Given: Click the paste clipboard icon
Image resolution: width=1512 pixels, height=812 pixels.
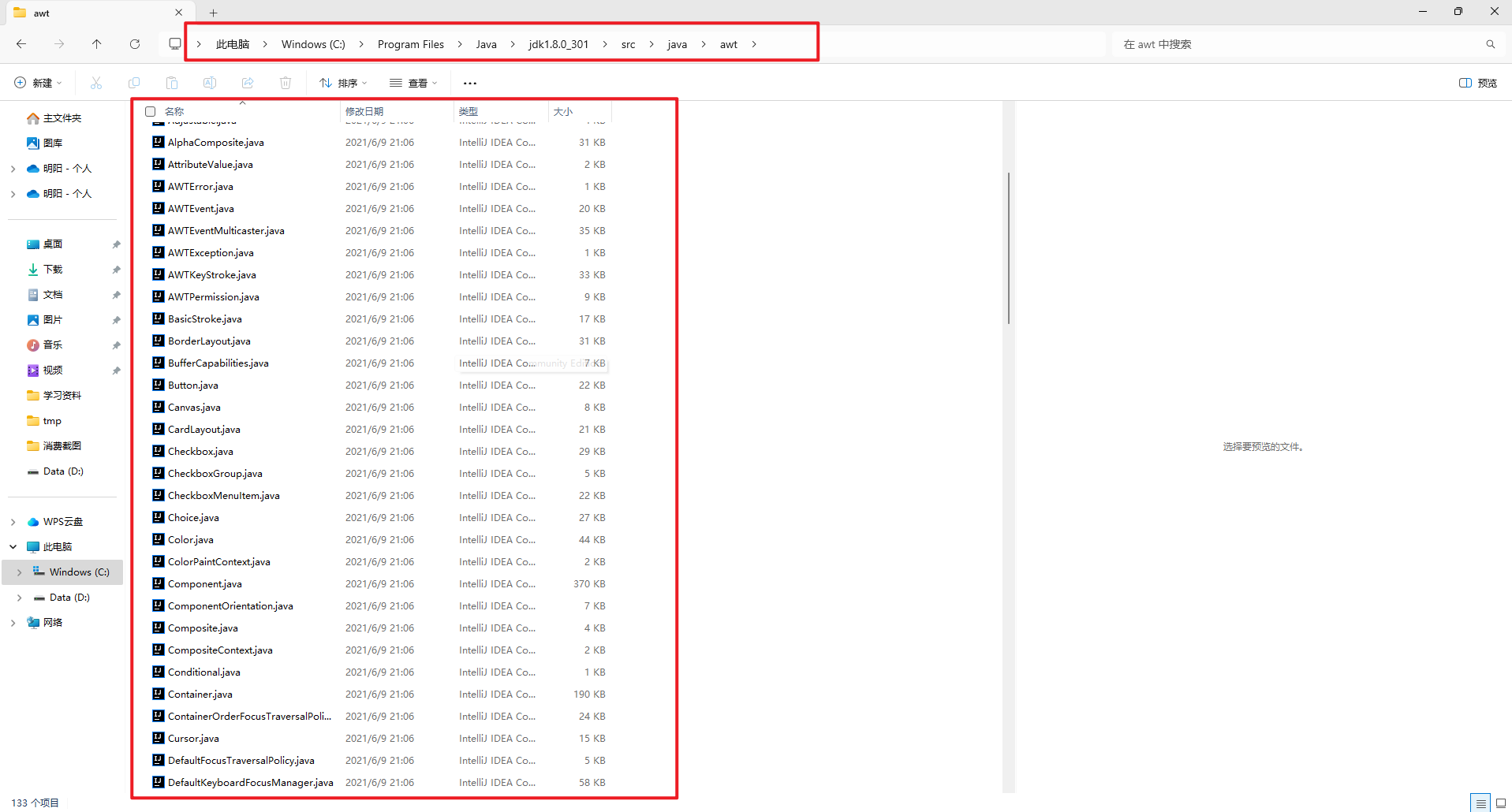Looking at the screenshot, I should (172, 83).
